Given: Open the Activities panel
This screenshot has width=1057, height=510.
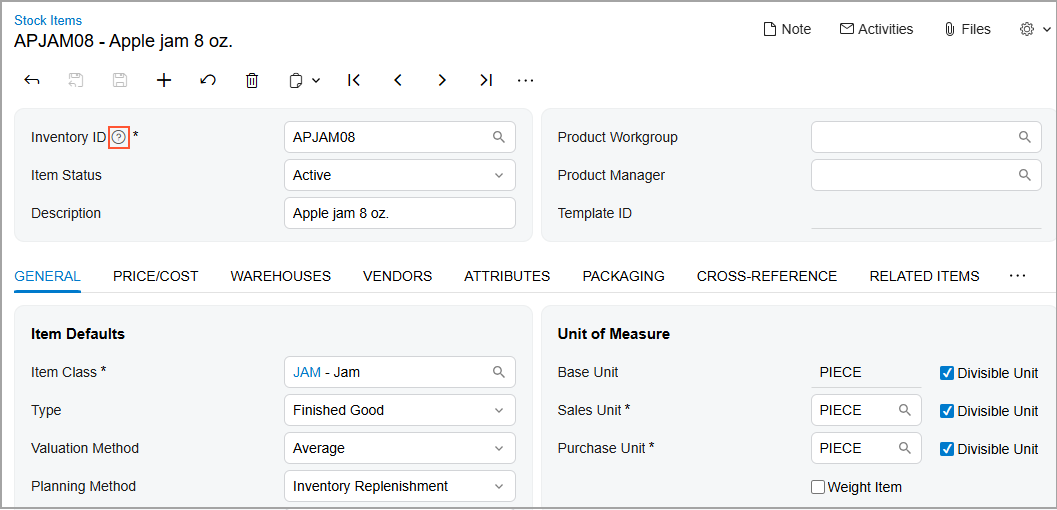Looking at the screenshot, I should point(876,29).
